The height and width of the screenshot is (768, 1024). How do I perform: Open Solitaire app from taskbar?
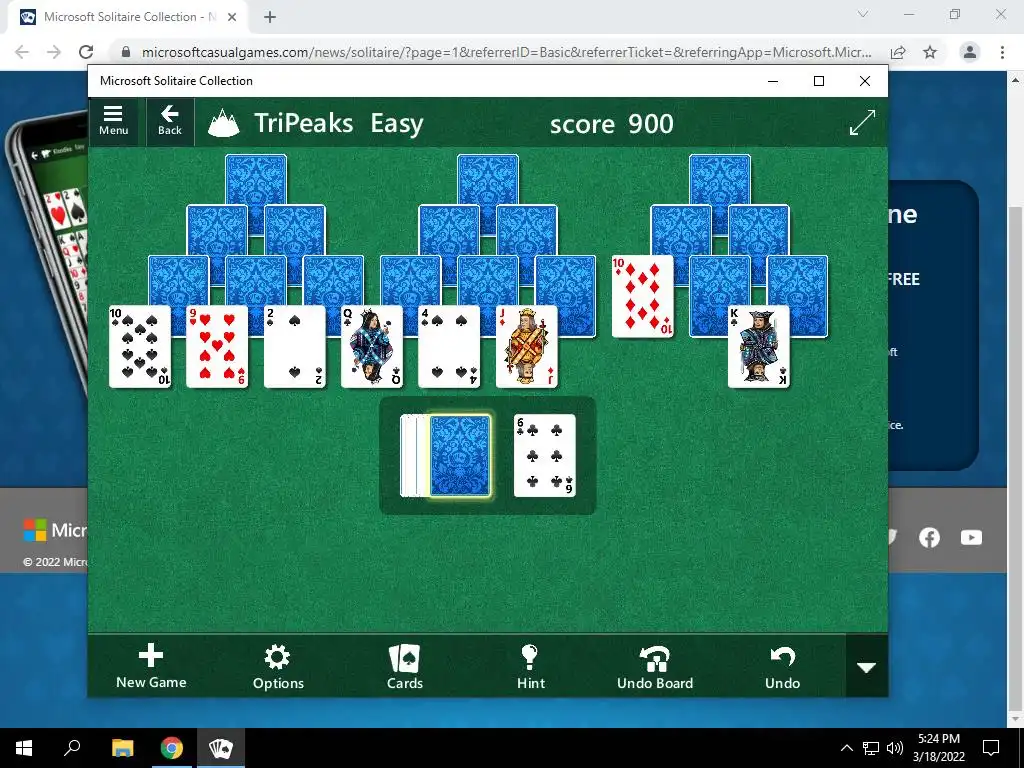coord(220,748)
